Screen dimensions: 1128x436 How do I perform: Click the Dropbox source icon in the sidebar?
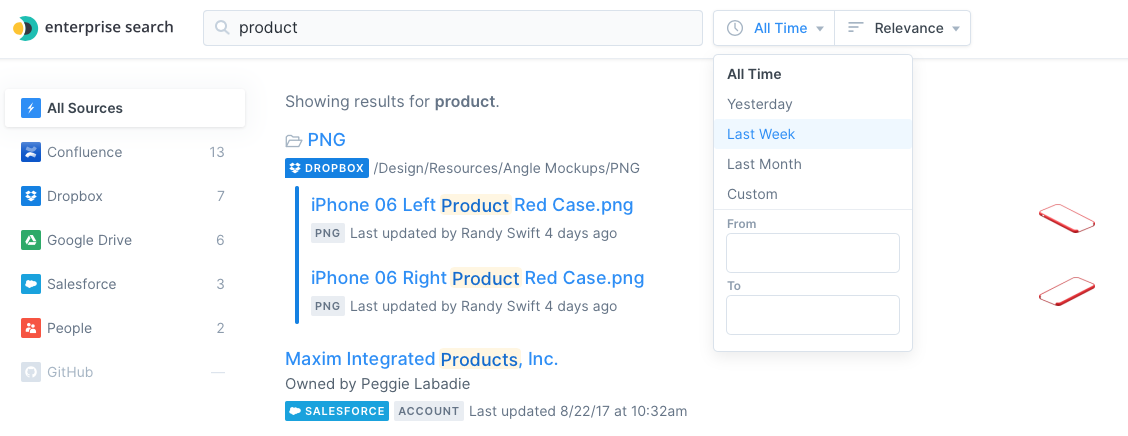[x=31, y=196]
